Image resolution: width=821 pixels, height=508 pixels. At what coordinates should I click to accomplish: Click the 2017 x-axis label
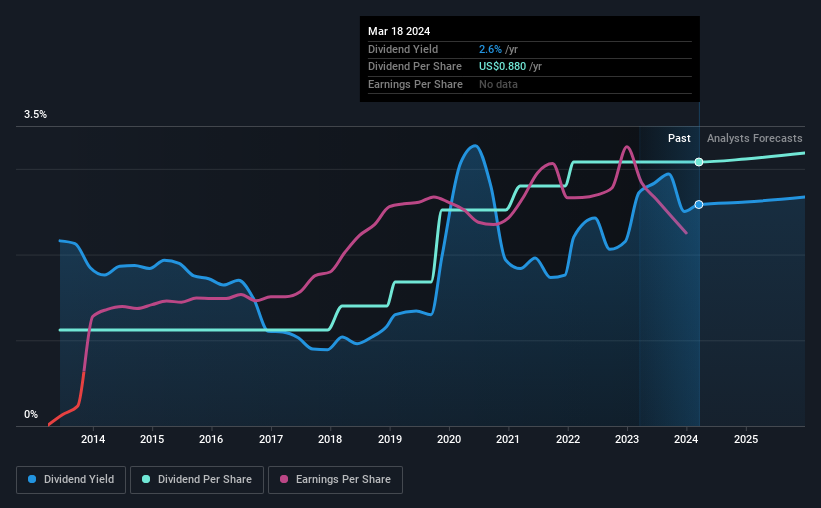(271, 439)
